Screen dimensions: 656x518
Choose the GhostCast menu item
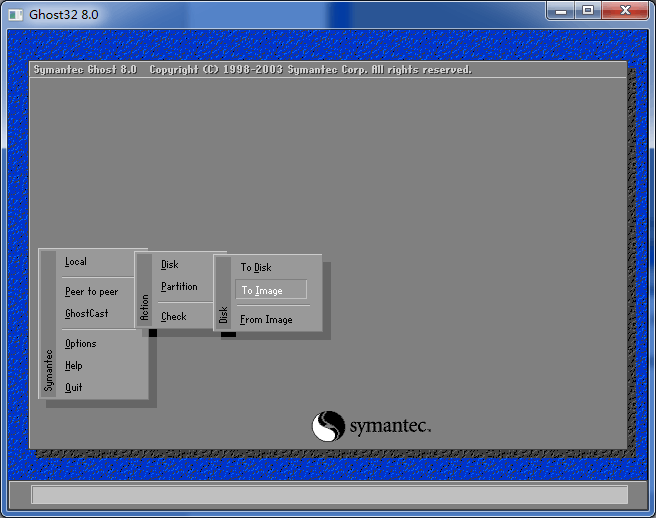coord(87,313)
